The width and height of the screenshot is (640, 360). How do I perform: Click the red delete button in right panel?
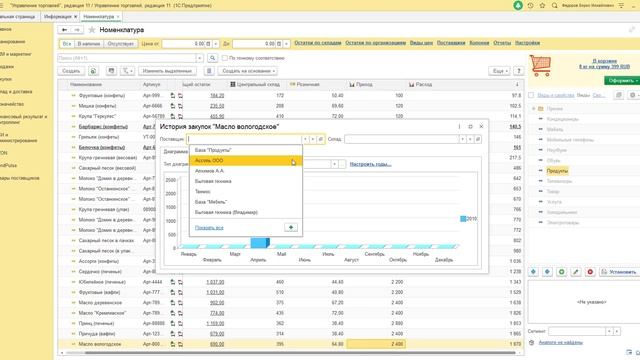[590, 272]
